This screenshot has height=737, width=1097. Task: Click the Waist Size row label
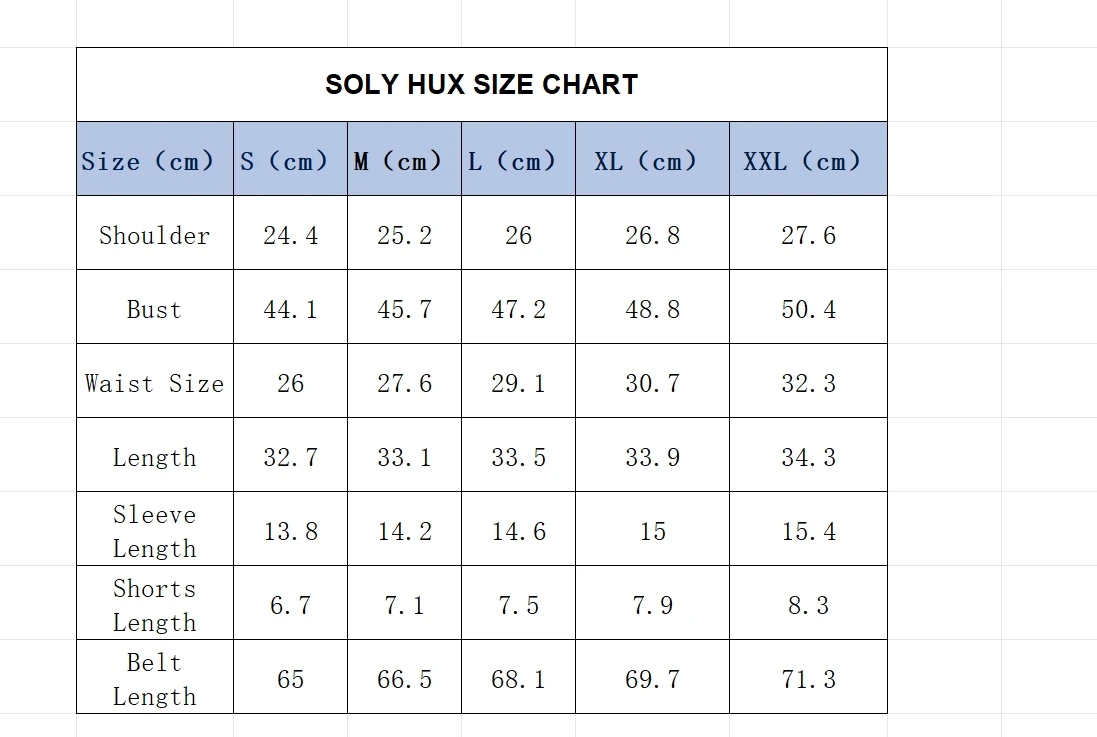point(154,383)
